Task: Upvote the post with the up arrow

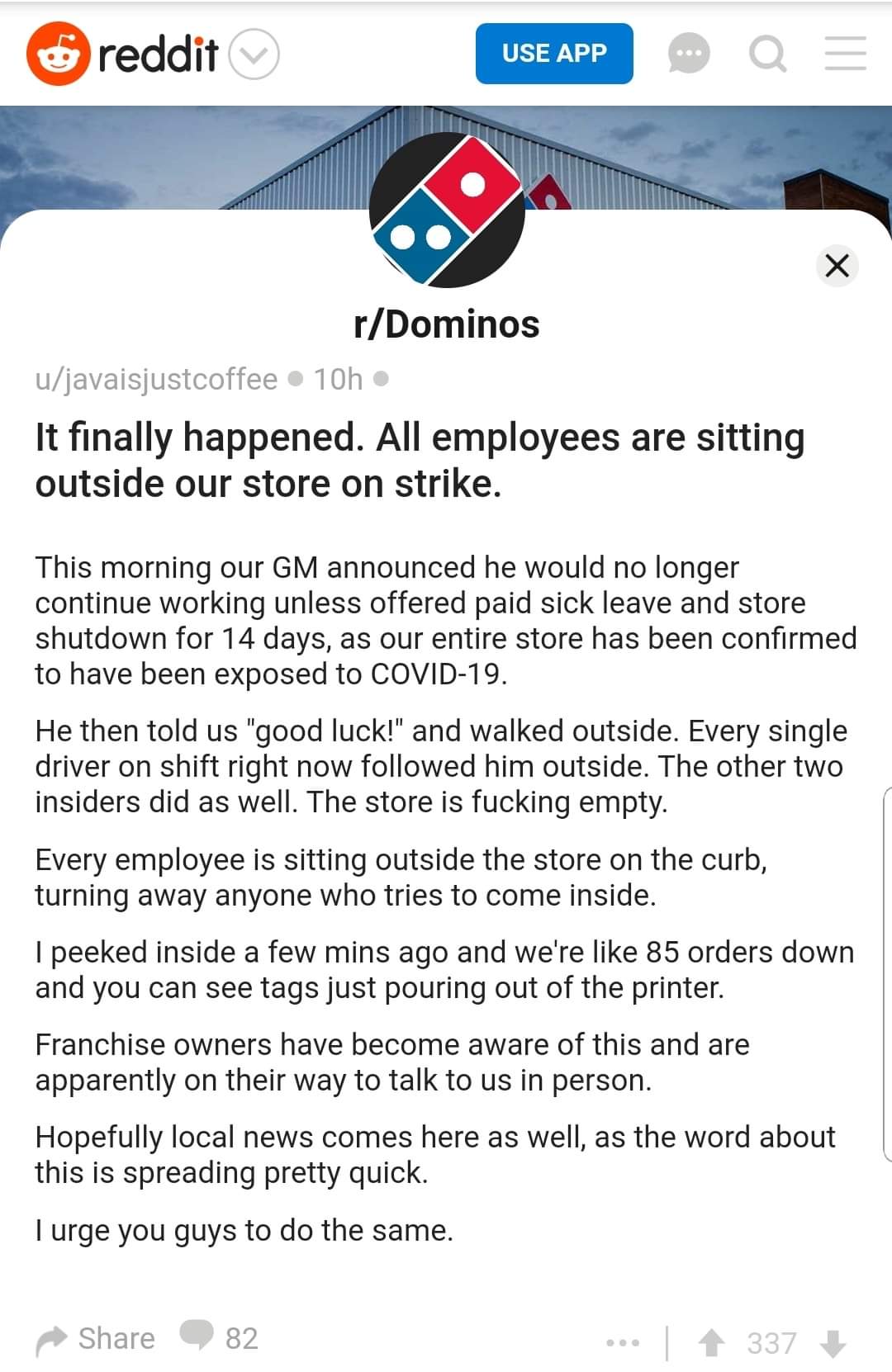Action: pyautogui.click(x=711, y=1342)
